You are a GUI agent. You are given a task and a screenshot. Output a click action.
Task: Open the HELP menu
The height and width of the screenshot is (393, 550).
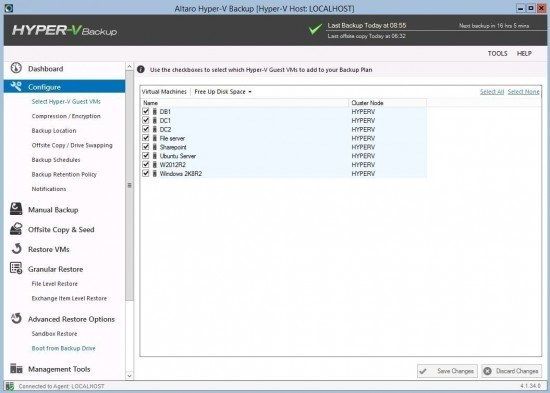tap(524, 53)
